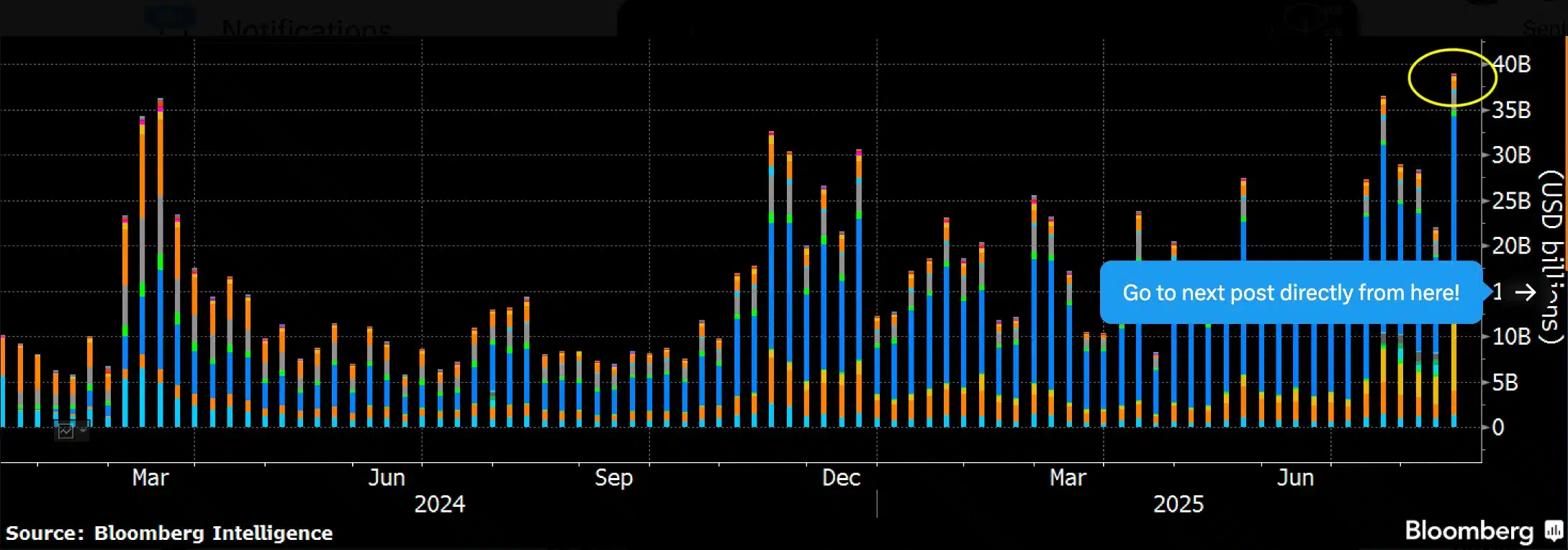Click the 25B y-axis label

(x=1511, y=201)
